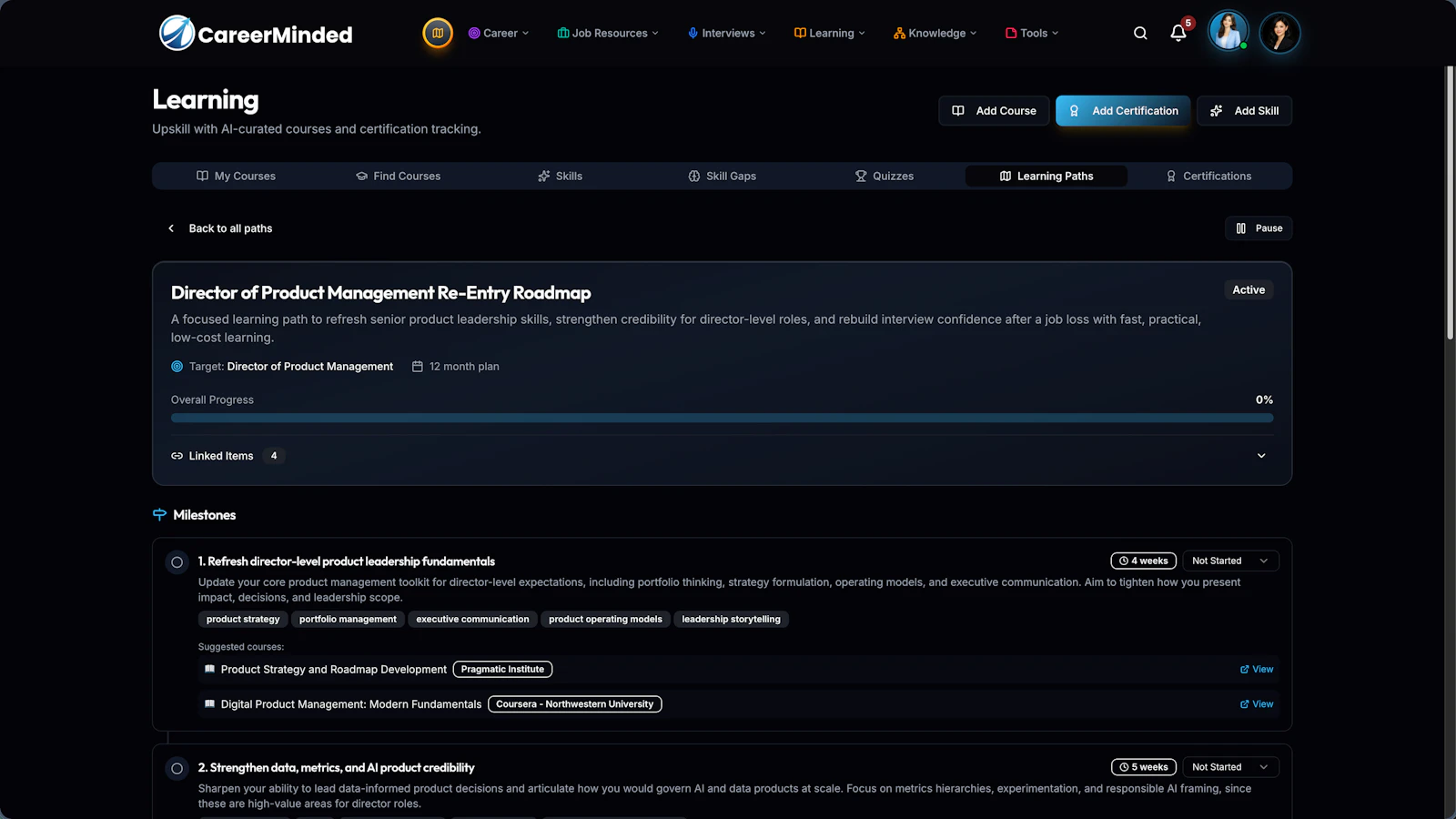
Task: Expand the Linked Items chevron
Action: point(1261,456)
